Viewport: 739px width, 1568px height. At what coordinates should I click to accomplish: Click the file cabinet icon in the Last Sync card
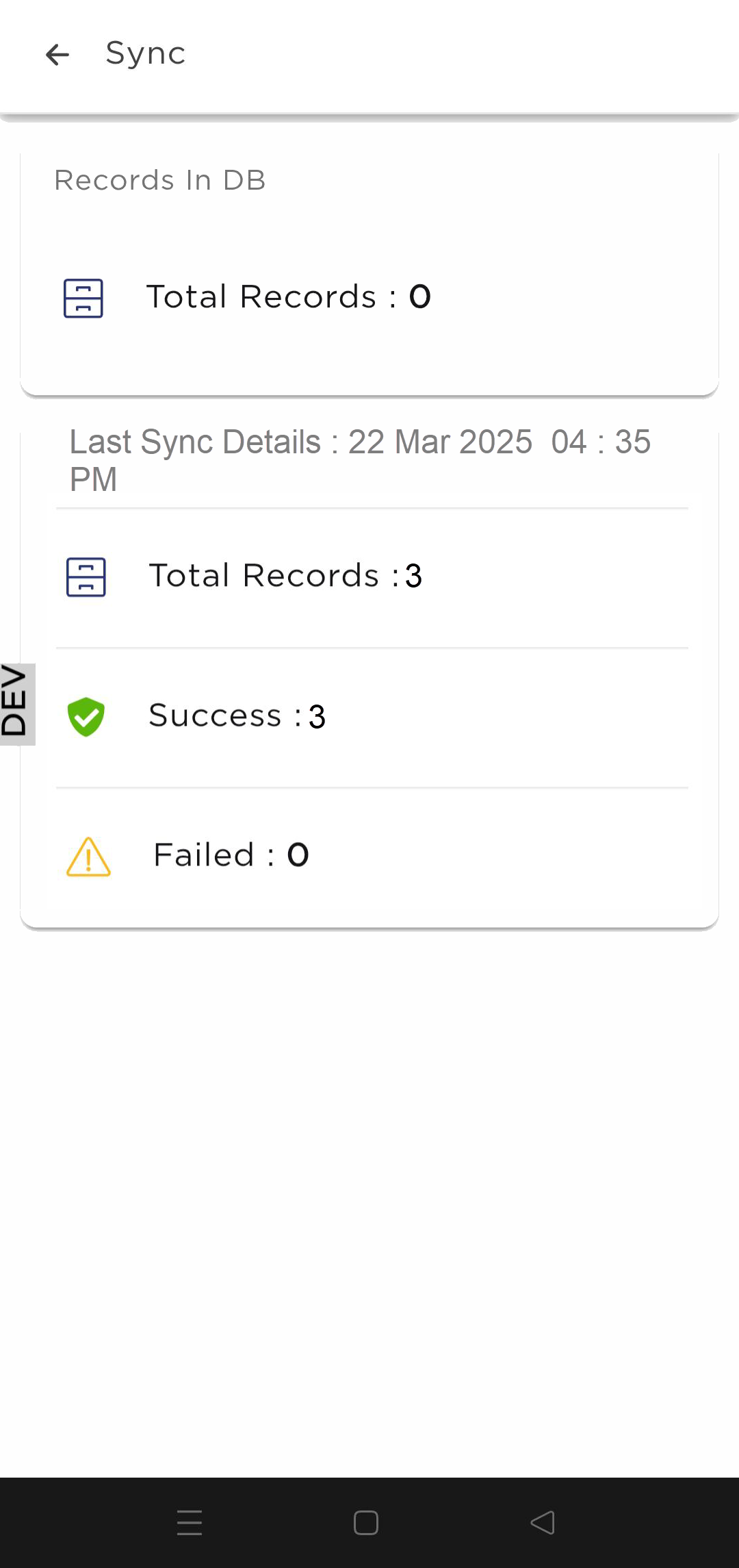point(86,577)
